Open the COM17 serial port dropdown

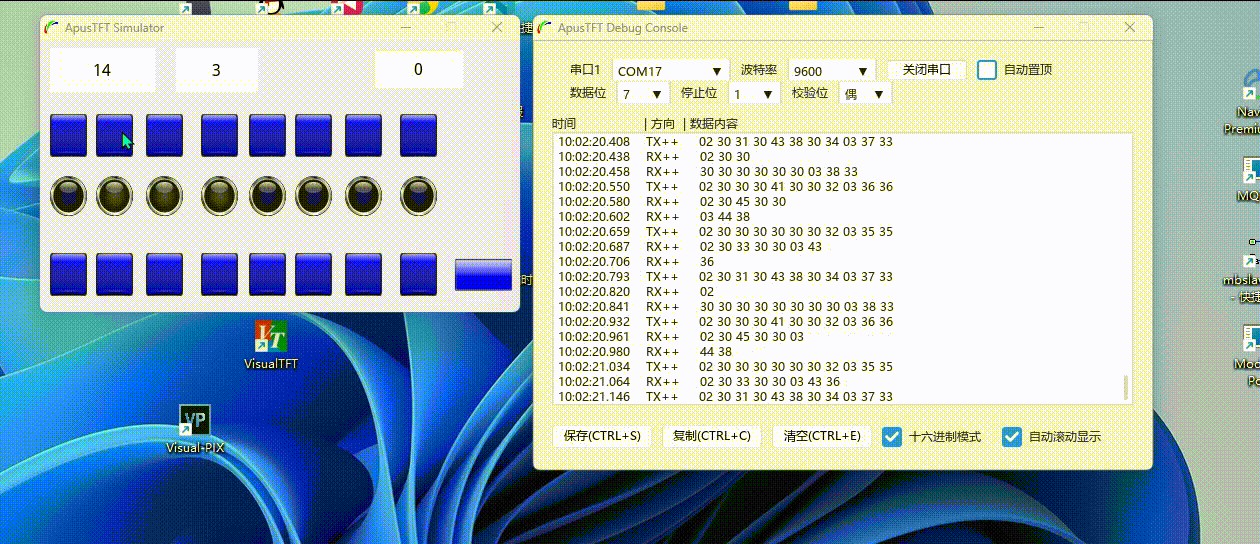point(671,71)
